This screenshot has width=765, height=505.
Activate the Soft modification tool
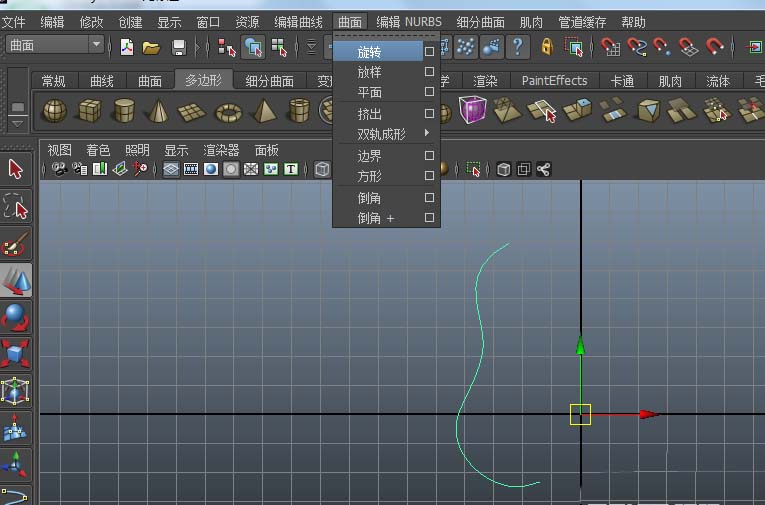16,428
